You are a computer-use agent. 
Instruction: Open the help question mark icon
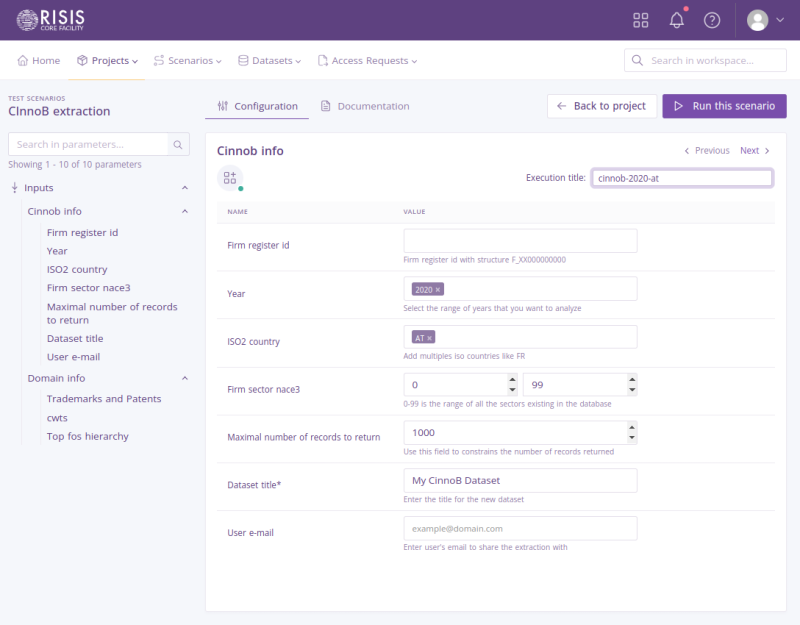coord(712,20)
